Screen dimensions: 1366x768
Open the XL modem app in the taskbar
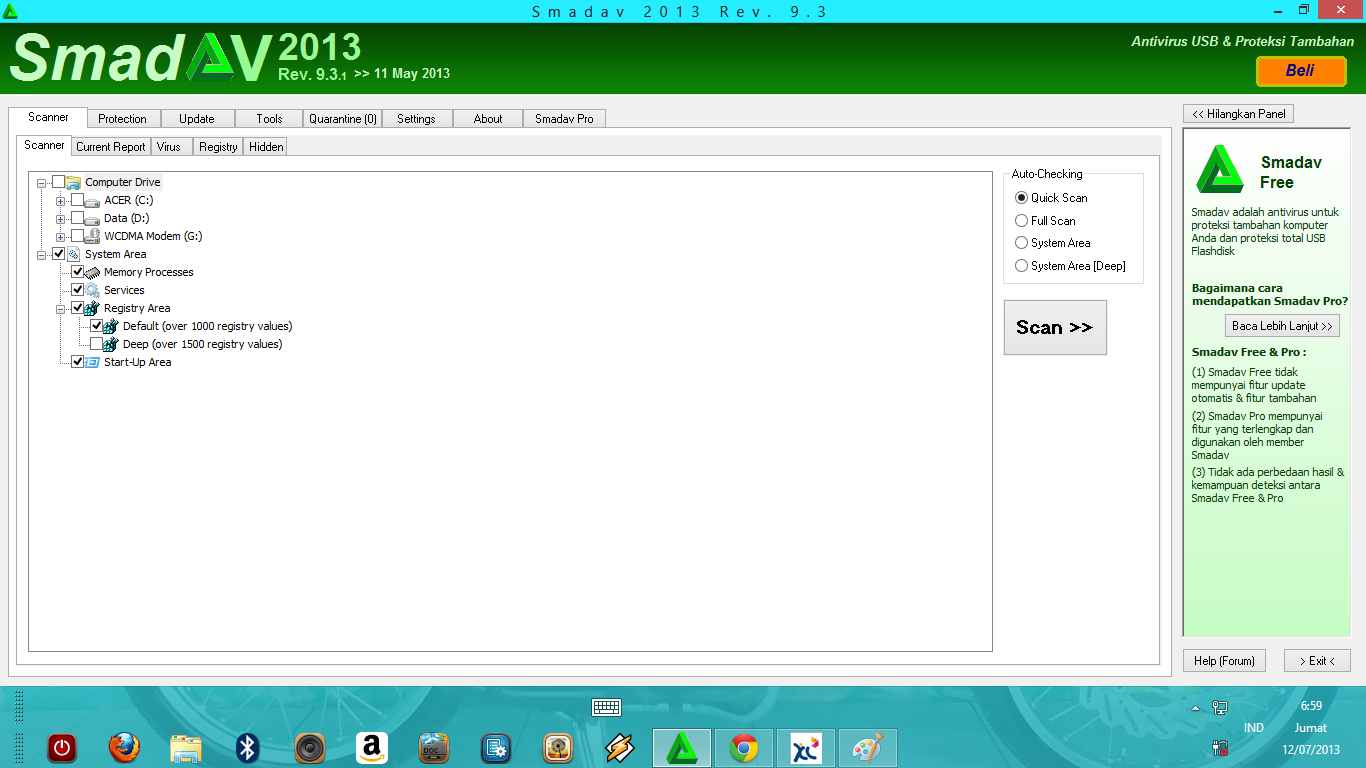[x=806, y=748]
